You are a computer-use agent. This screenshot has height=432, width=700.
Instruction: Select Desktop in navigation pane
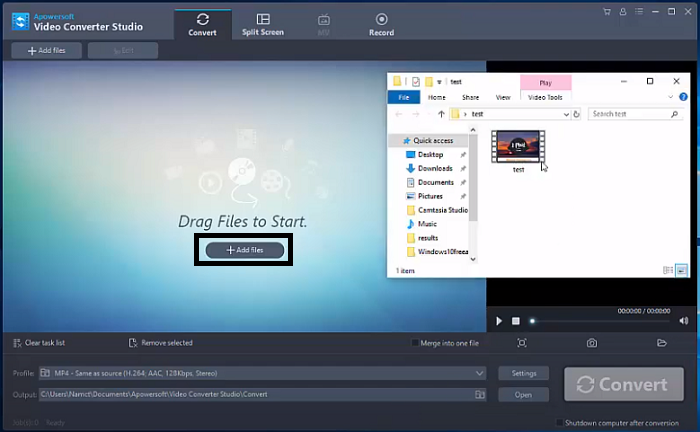tap(430, 154)
